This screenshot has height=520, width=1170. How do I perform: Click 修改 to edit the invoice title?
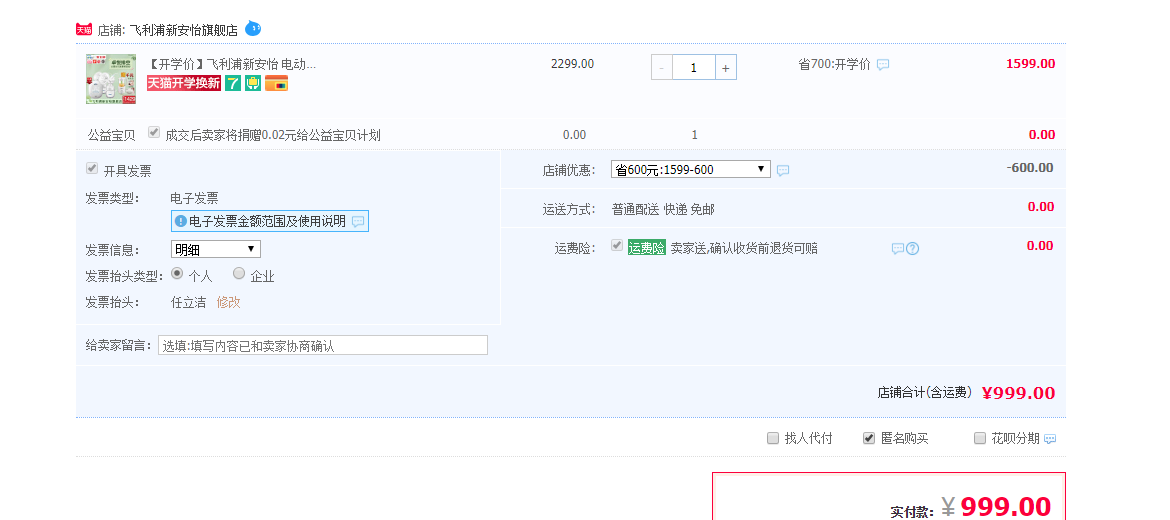(x=228, y=302)
